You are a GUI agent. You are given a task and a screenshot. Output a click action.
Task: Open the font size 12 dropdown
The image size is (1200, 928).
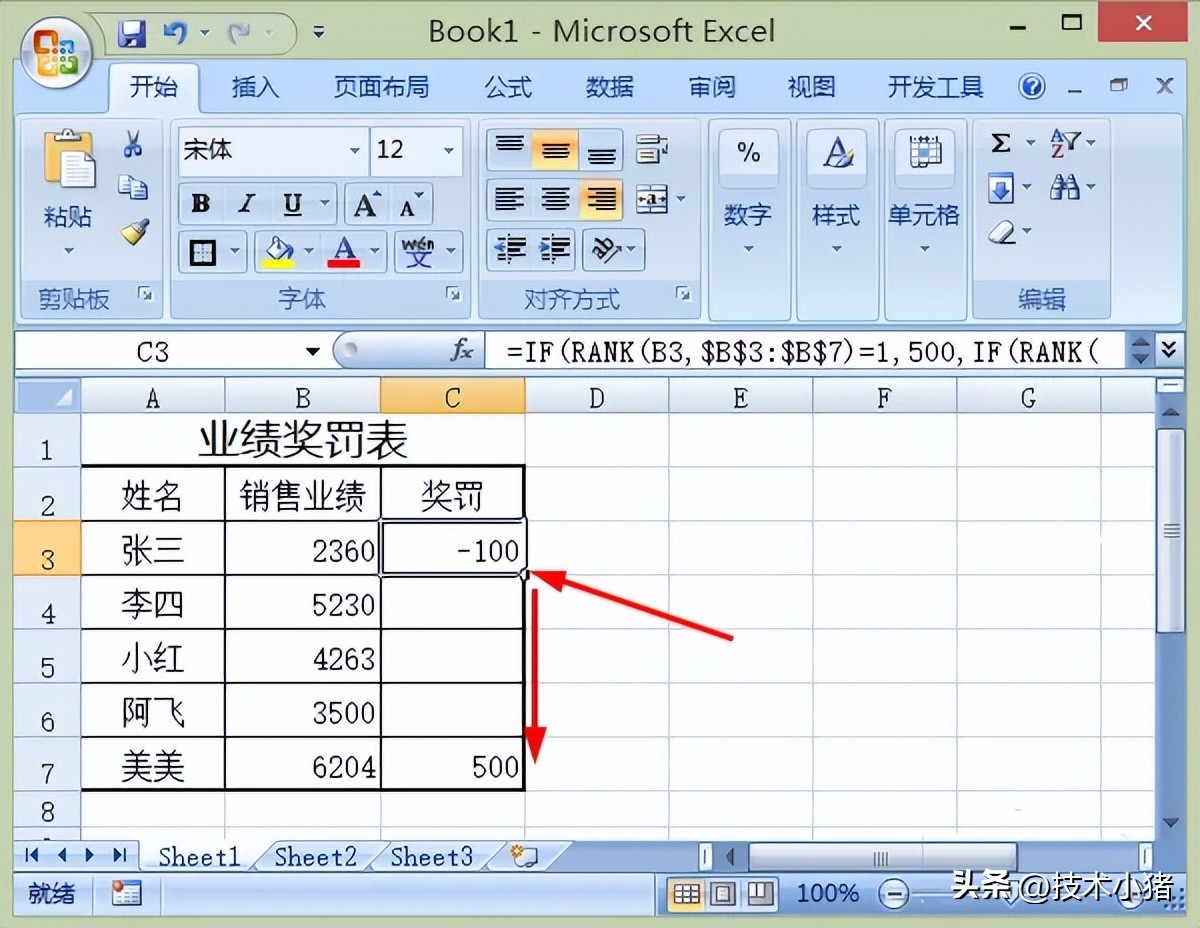pos(449,151)
